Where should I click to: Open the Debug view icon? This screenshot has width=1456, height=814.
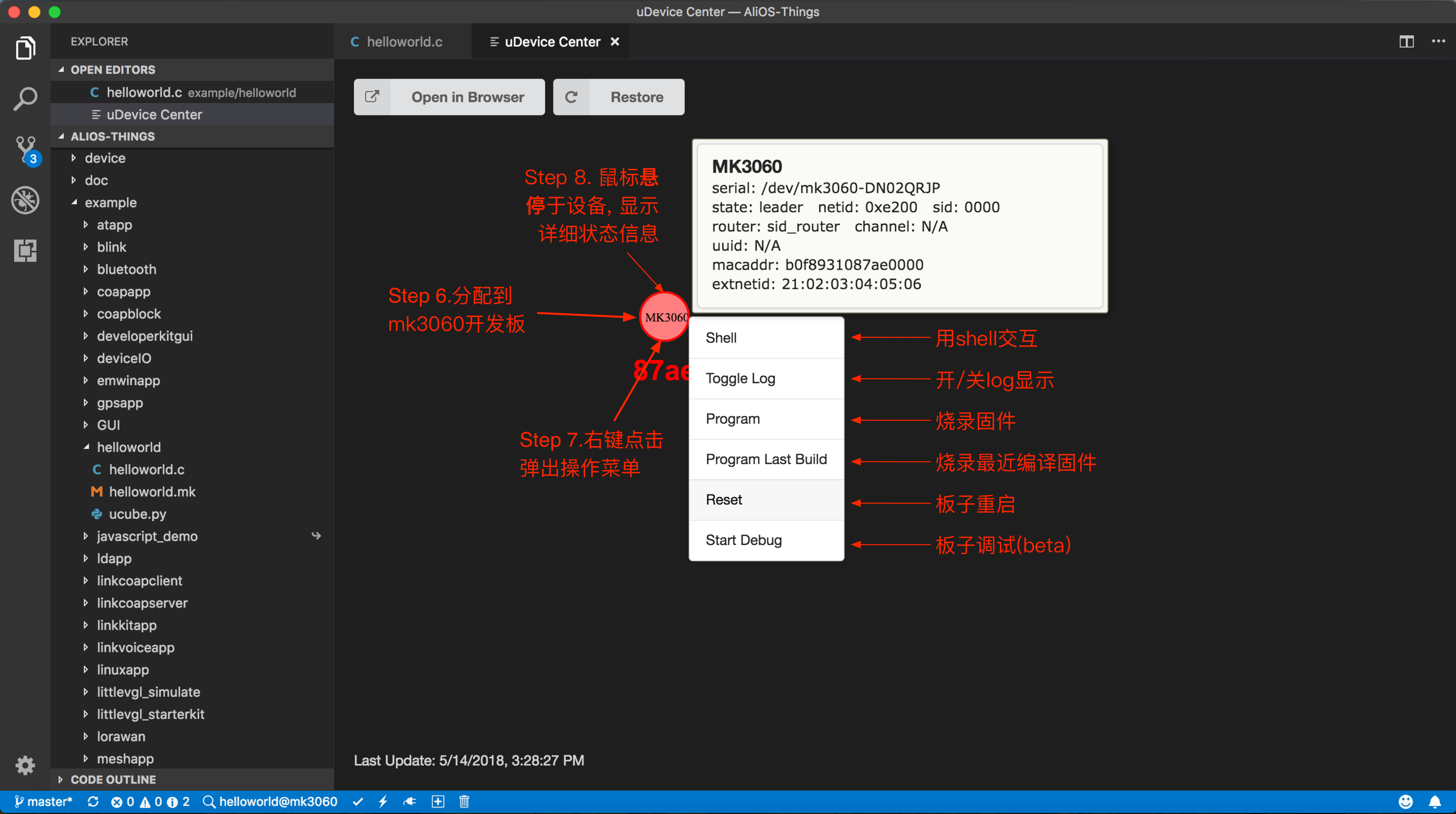(x=25, y=200)
